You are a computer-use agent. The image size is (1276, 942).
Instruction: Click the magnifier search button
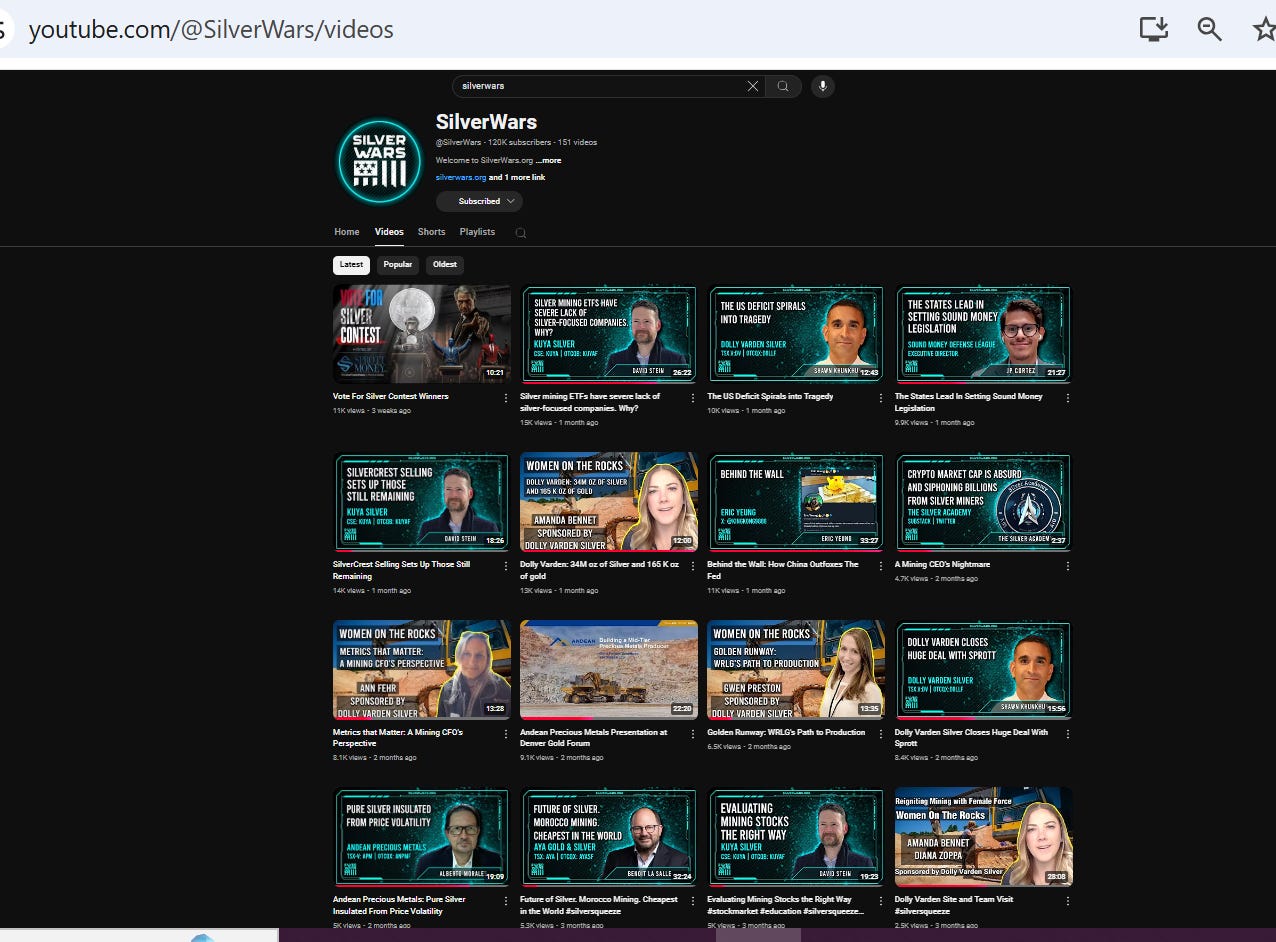(x=783, y=86)
